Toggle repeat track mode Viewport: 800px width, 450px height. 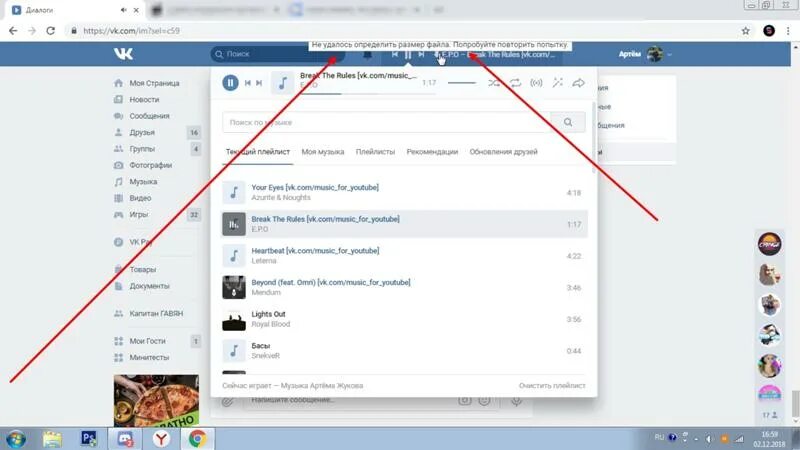pos(515,83)
